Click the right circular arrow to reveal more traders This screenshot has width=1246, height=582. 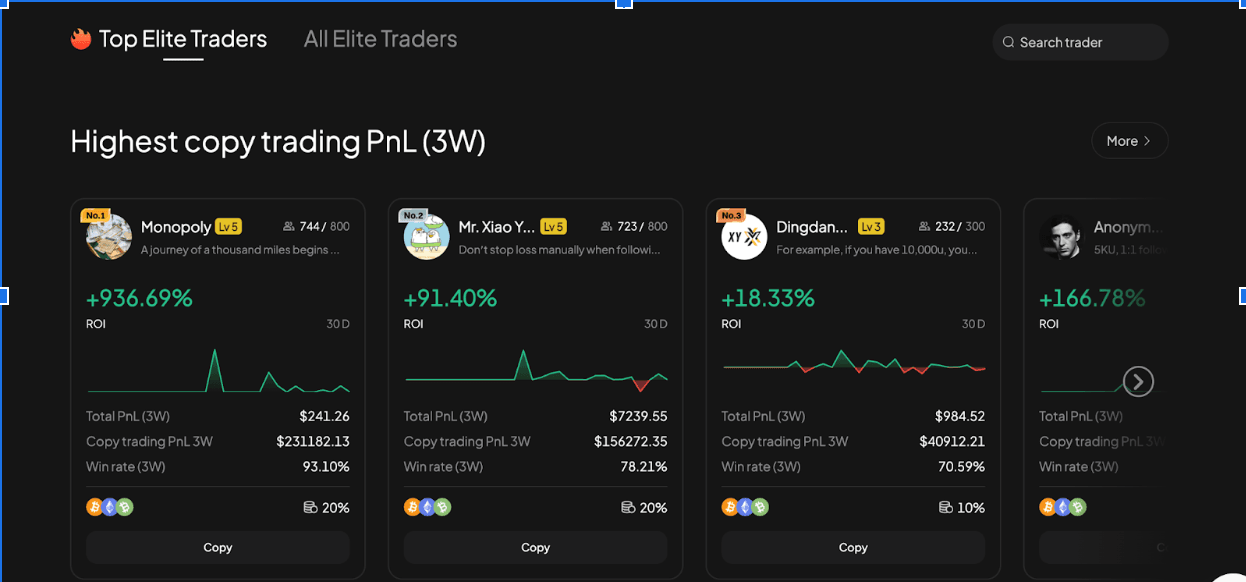tap(1138, 381)
